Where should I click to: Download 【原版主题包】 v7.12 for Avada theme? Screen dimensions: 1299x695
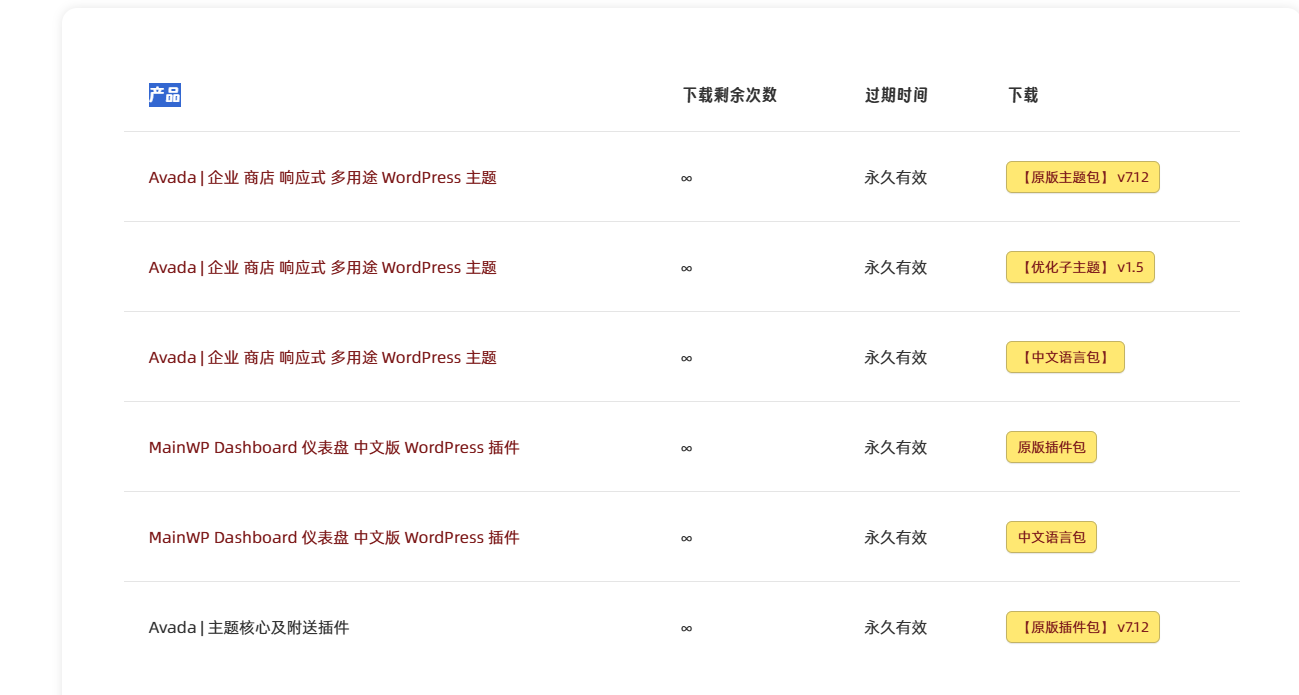click(1083, 177)
